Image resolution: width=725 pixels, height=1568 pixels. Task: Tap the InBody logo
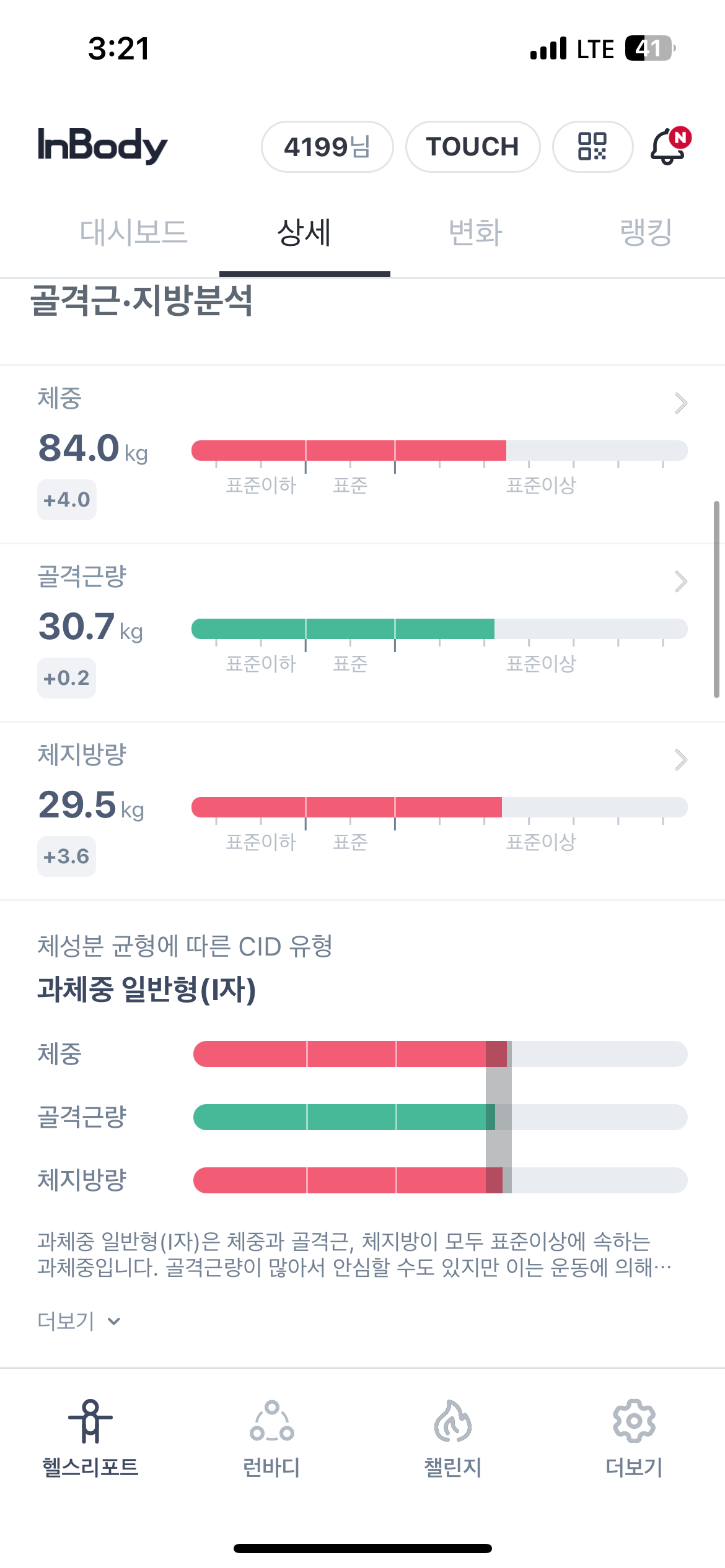pyautogui.click(x=103, y=146)
